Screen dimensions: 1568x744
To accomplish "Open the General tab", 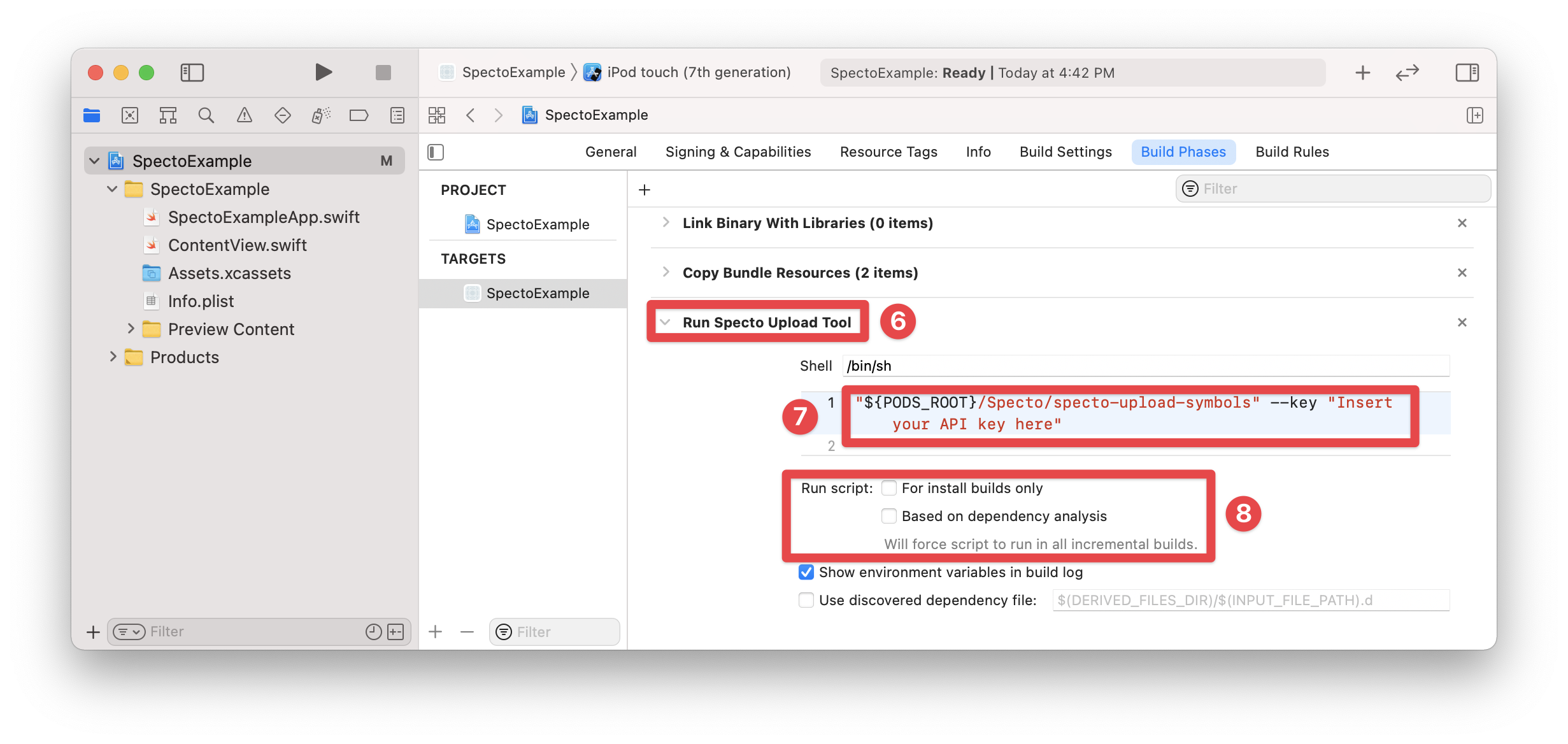I will pos(611,152).
